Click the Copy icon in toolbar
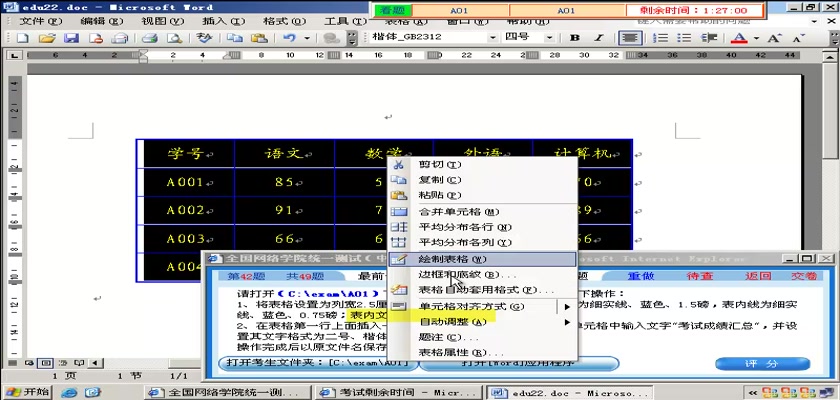 click(x=234, y=38)
